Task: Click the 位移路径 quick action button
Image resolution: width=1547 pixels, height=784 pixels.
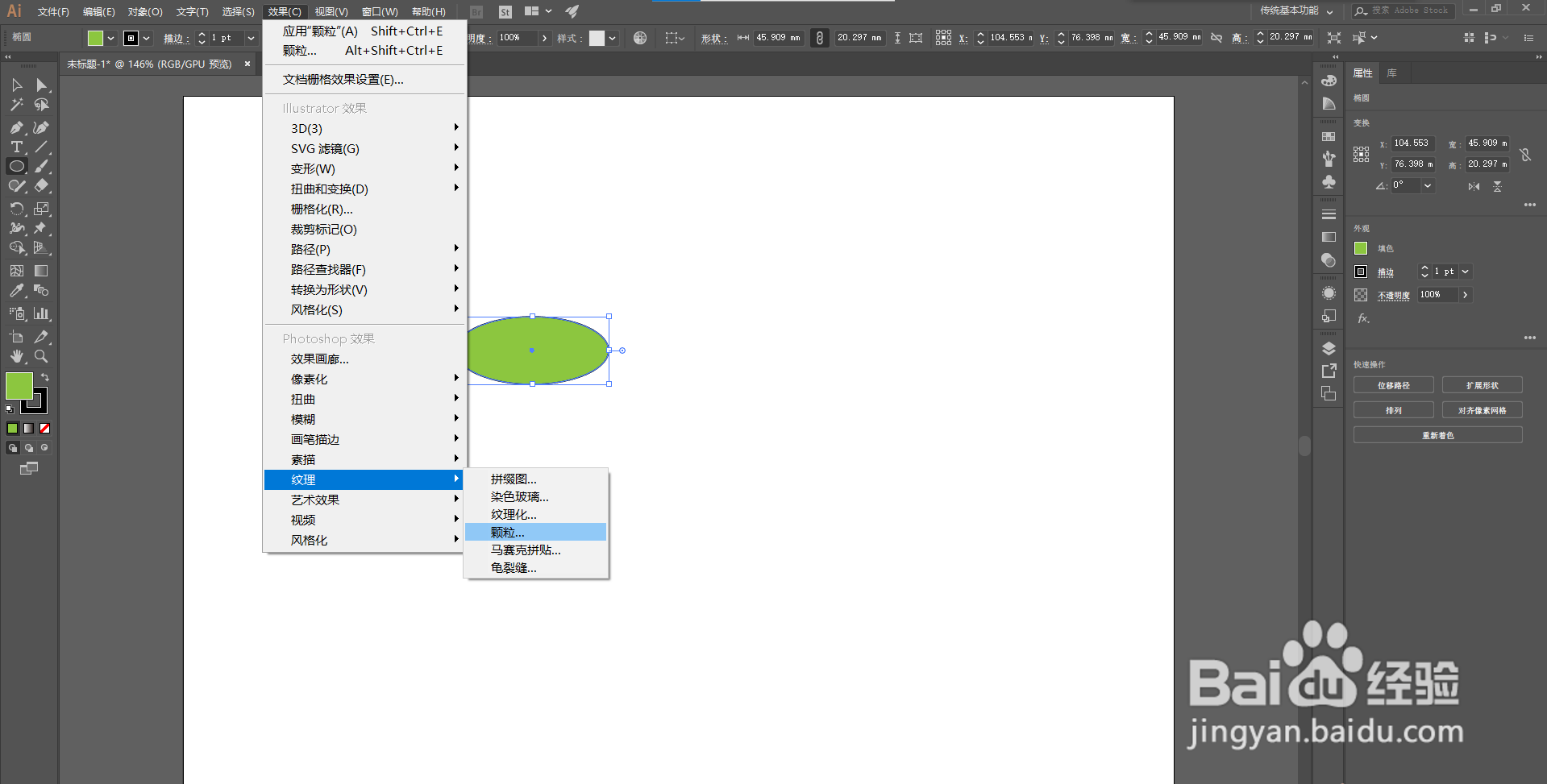Action: (1394, 385)
